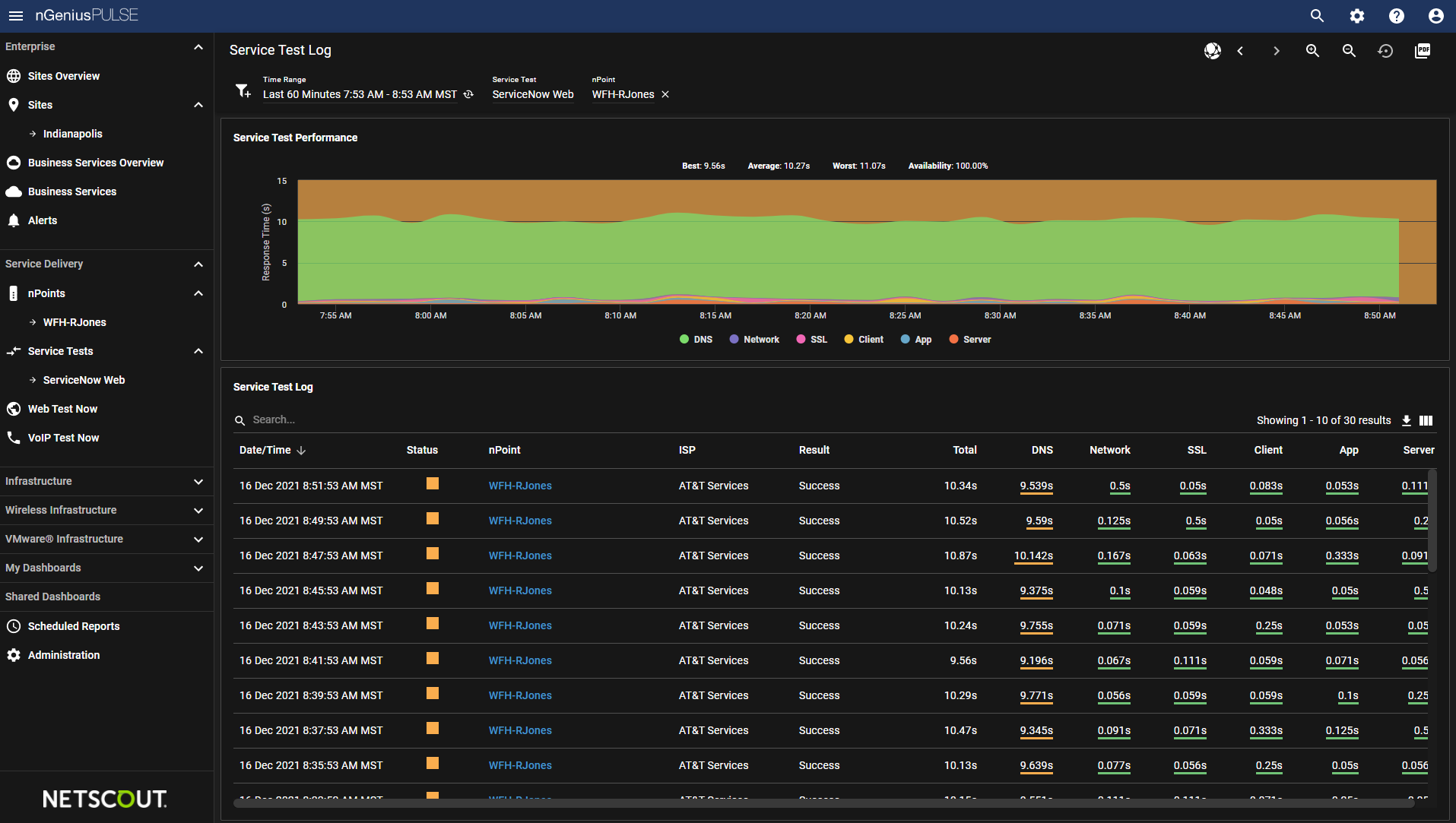Open Sites Overview in the sidebar

pyautogui.click(x=64, y=76)
